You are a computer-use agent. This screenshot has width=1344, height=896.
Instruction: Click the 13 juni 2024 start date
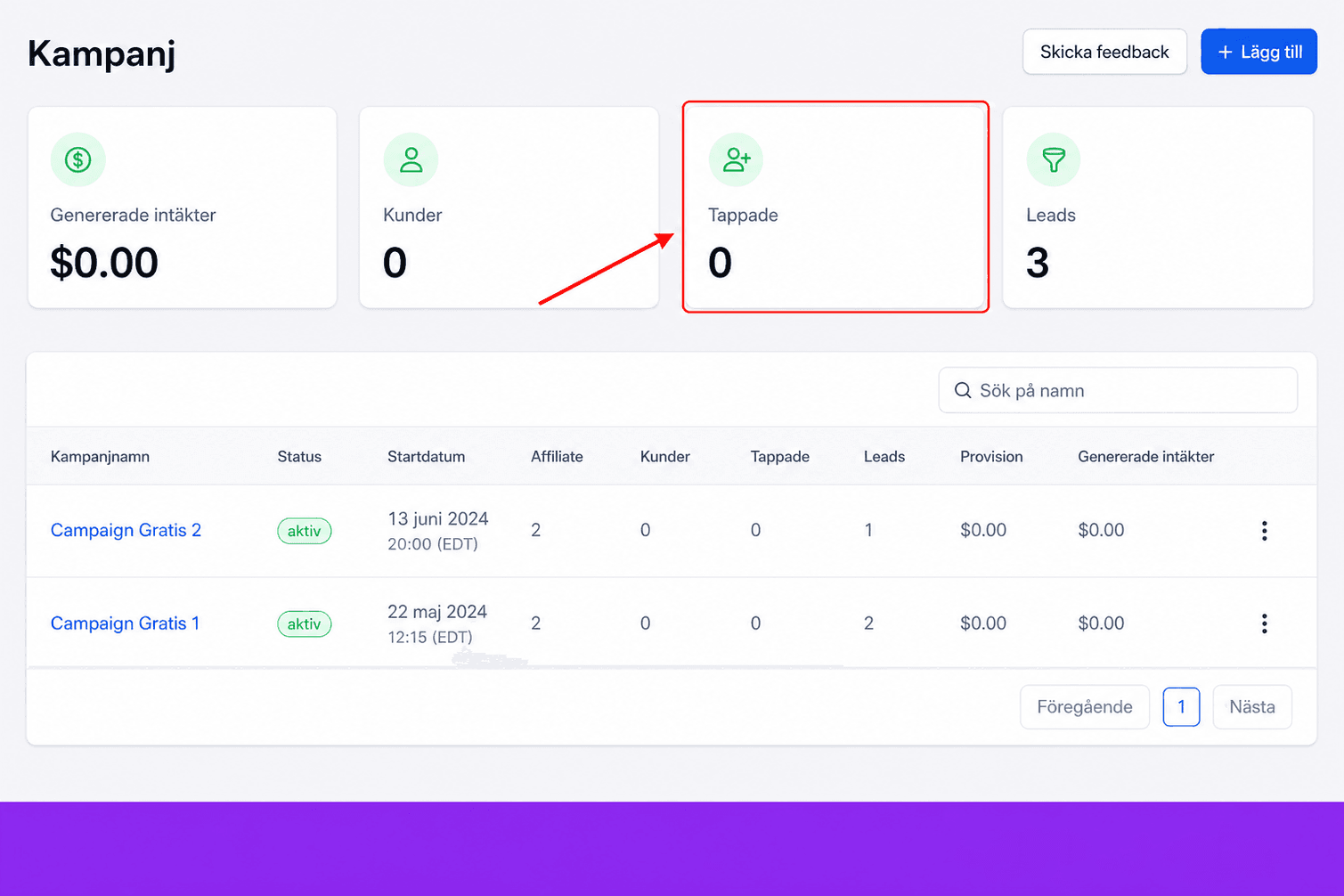tap(438, 518)
